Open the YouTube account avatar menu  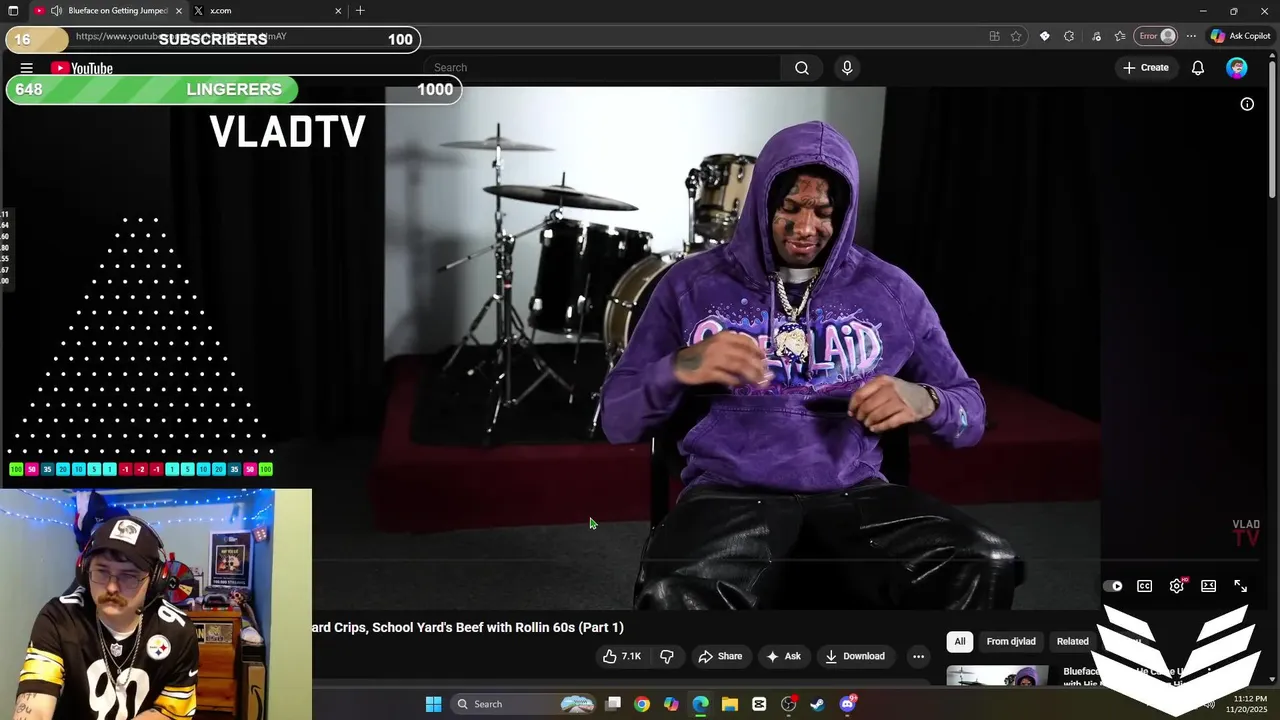tap(1237, 68)
